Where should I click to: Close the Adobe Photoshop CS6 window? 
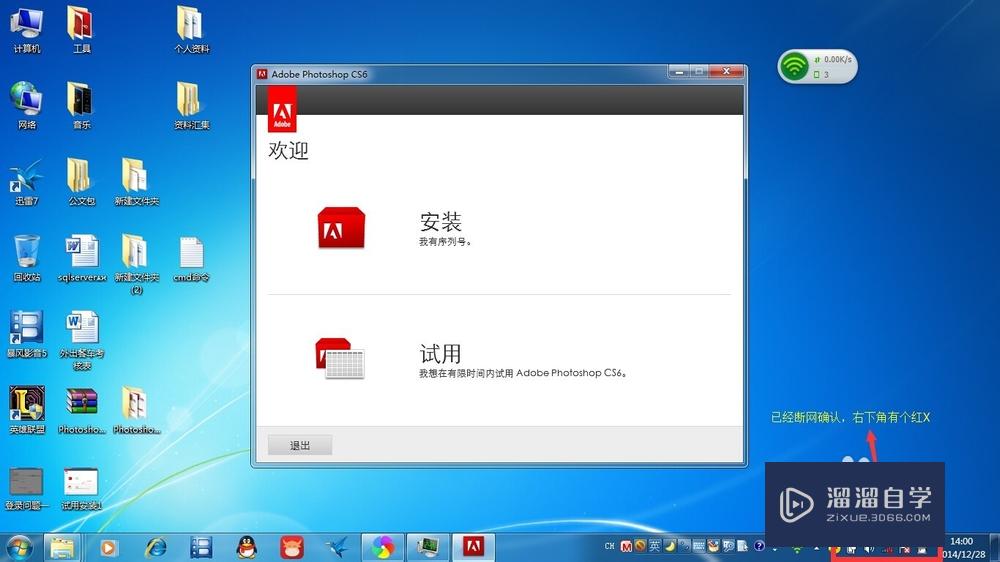click(726, 71)
